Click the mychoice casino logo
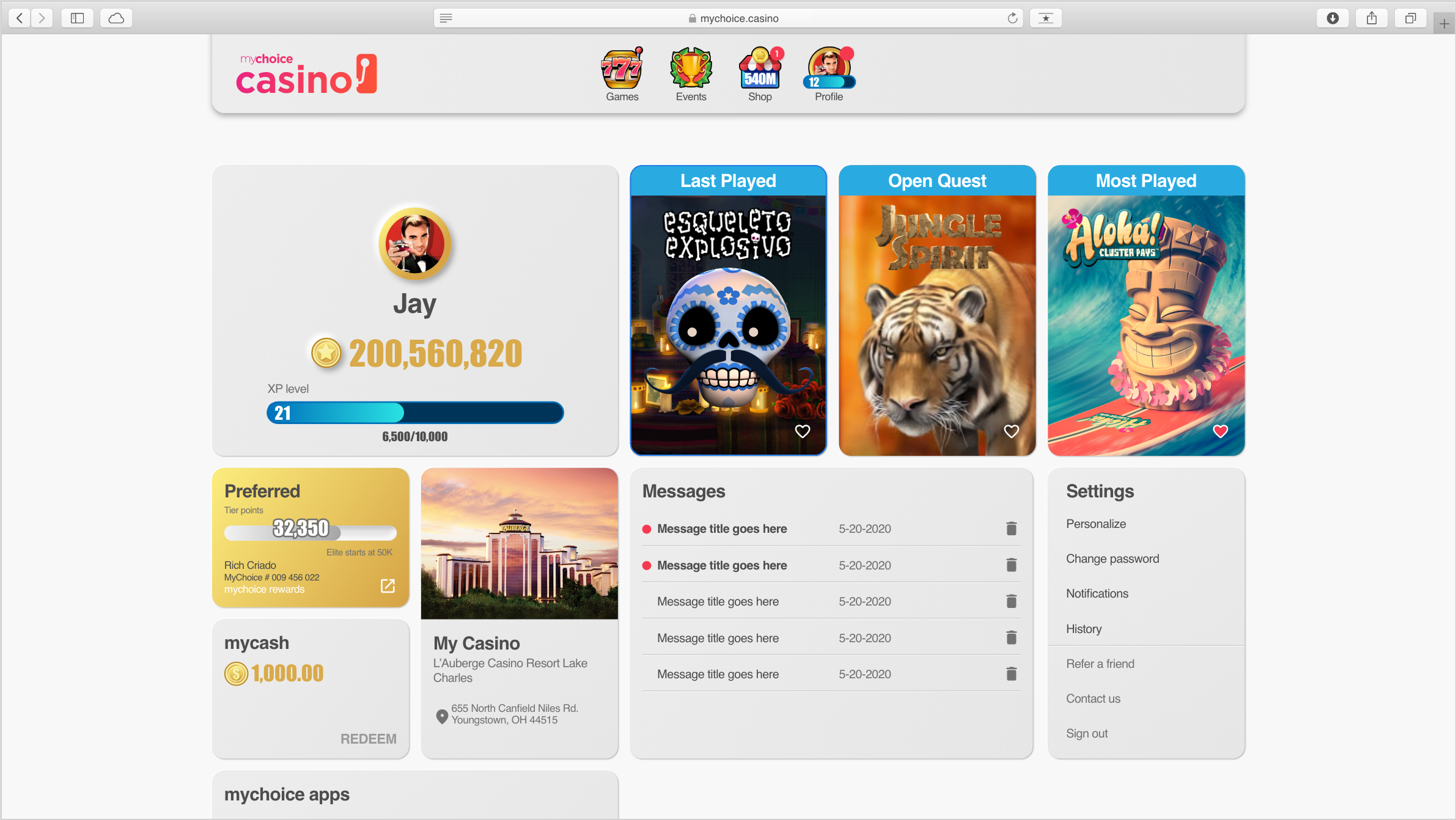 (x=307, y=74)
